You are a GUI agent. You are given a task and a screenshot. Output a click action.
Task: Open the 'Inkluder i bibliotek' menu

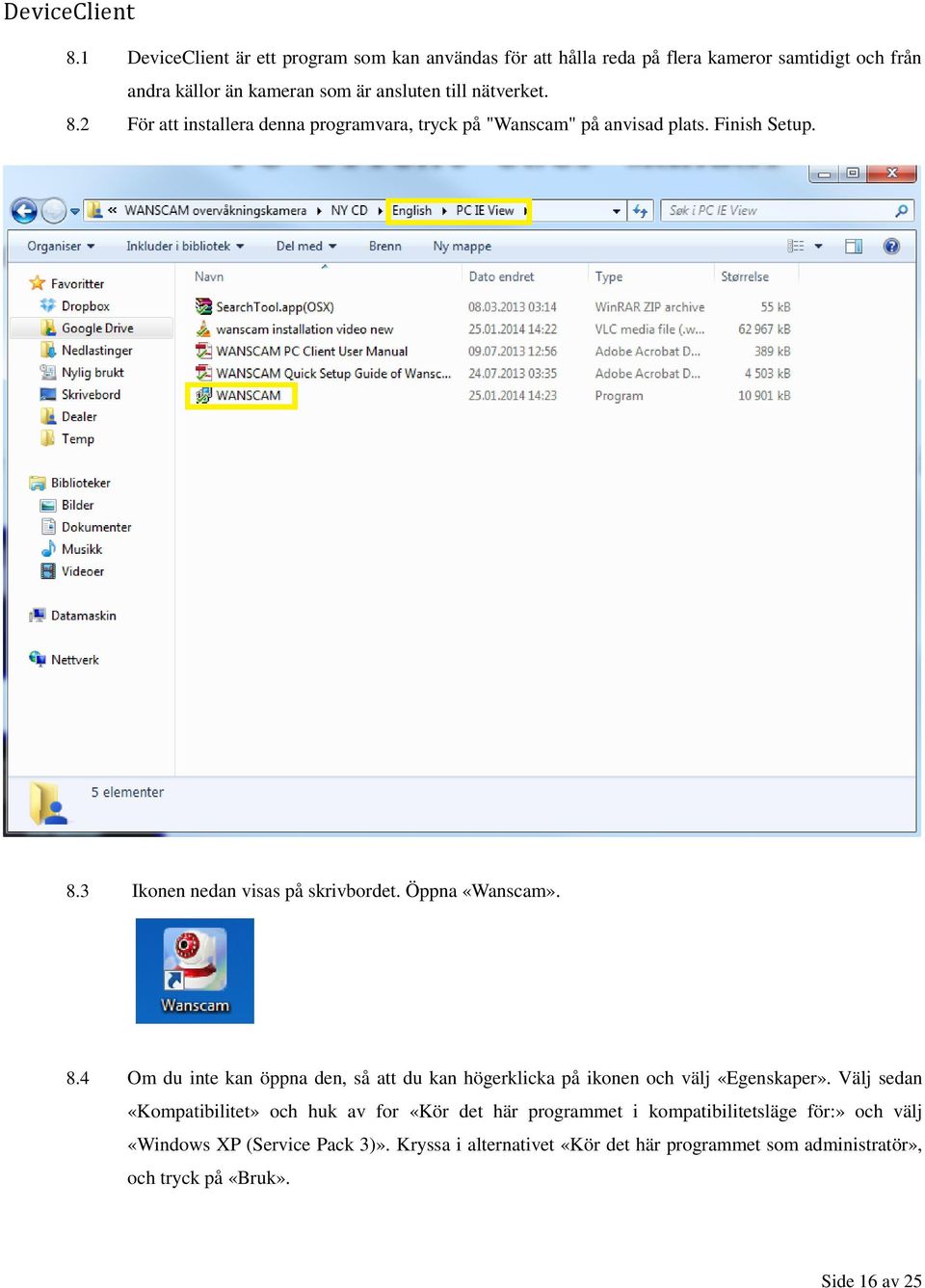pos(184,246)
